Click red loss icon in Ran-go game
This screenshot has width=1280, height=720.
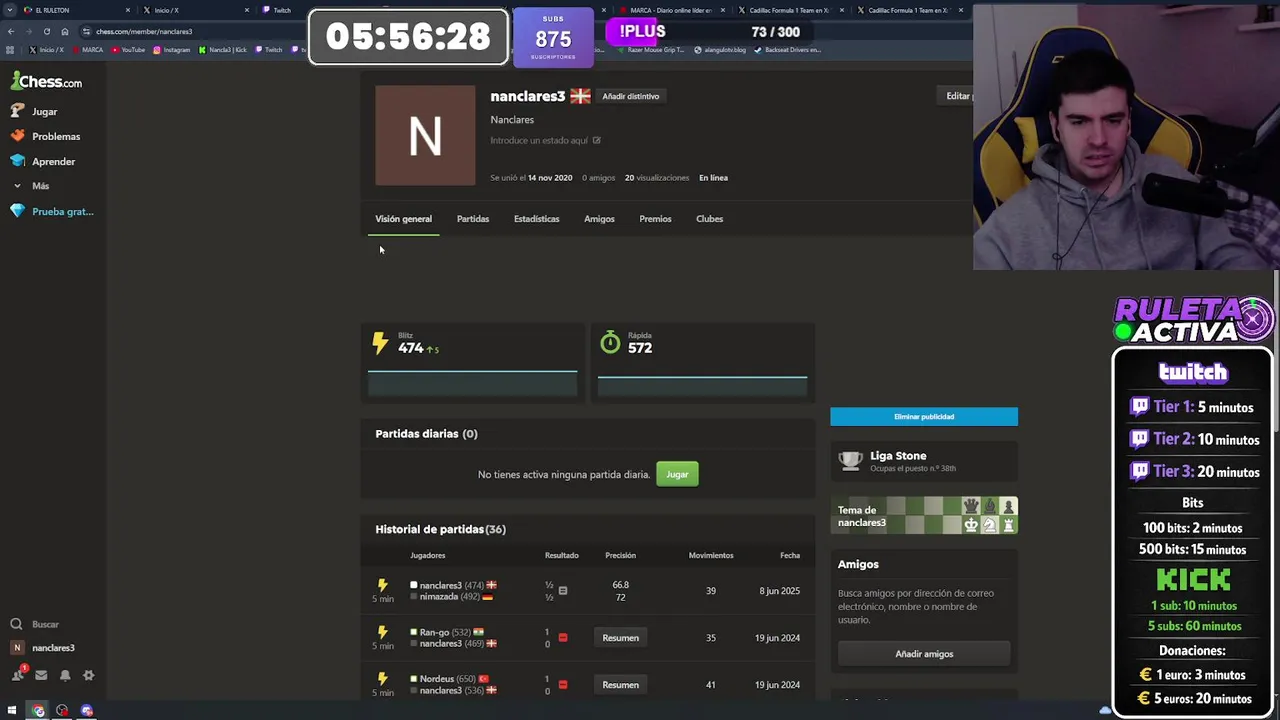[562, 638]
